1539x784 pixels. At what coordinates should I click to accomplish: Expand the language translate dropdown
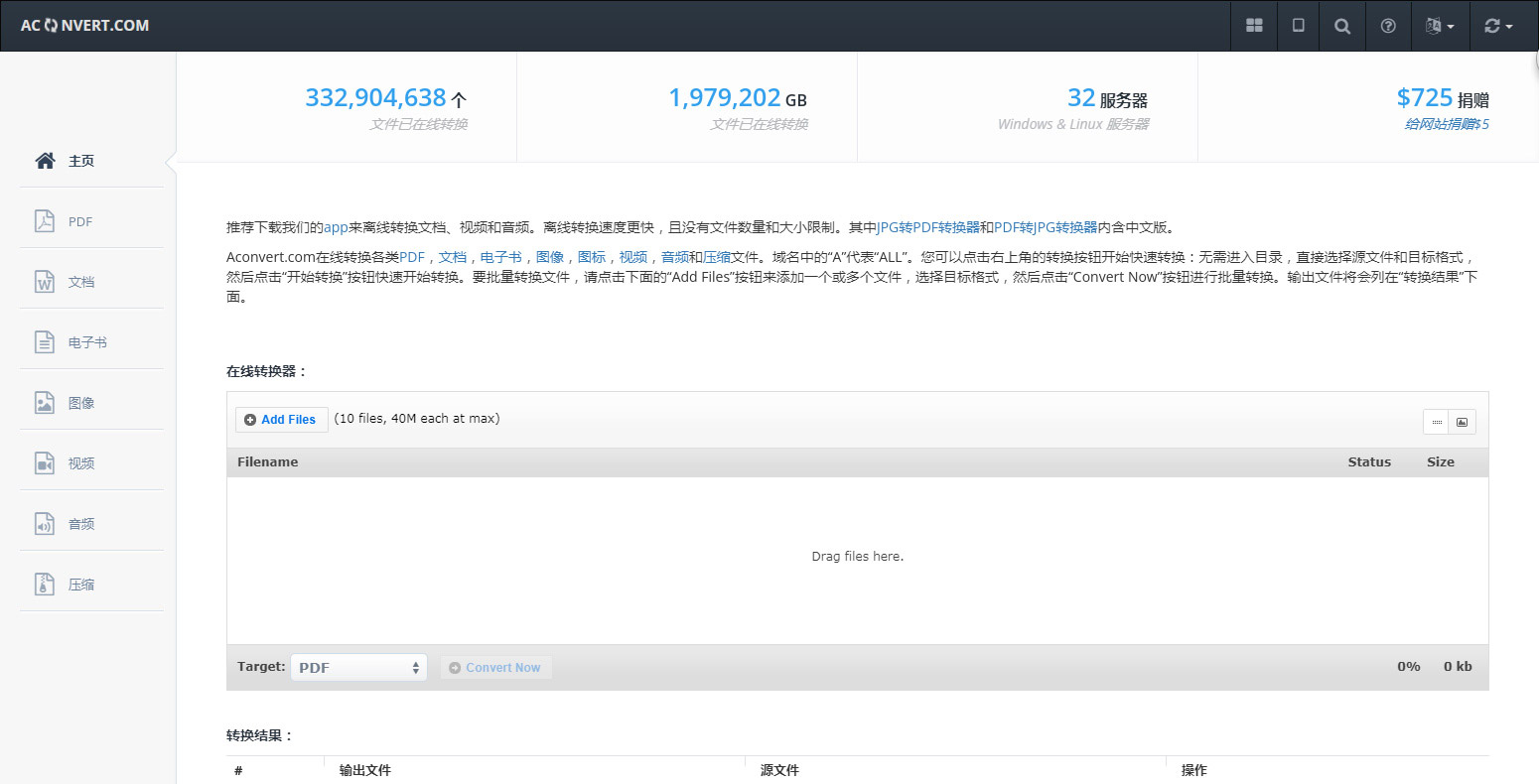pyautogui.click(x=1439, y=26)
